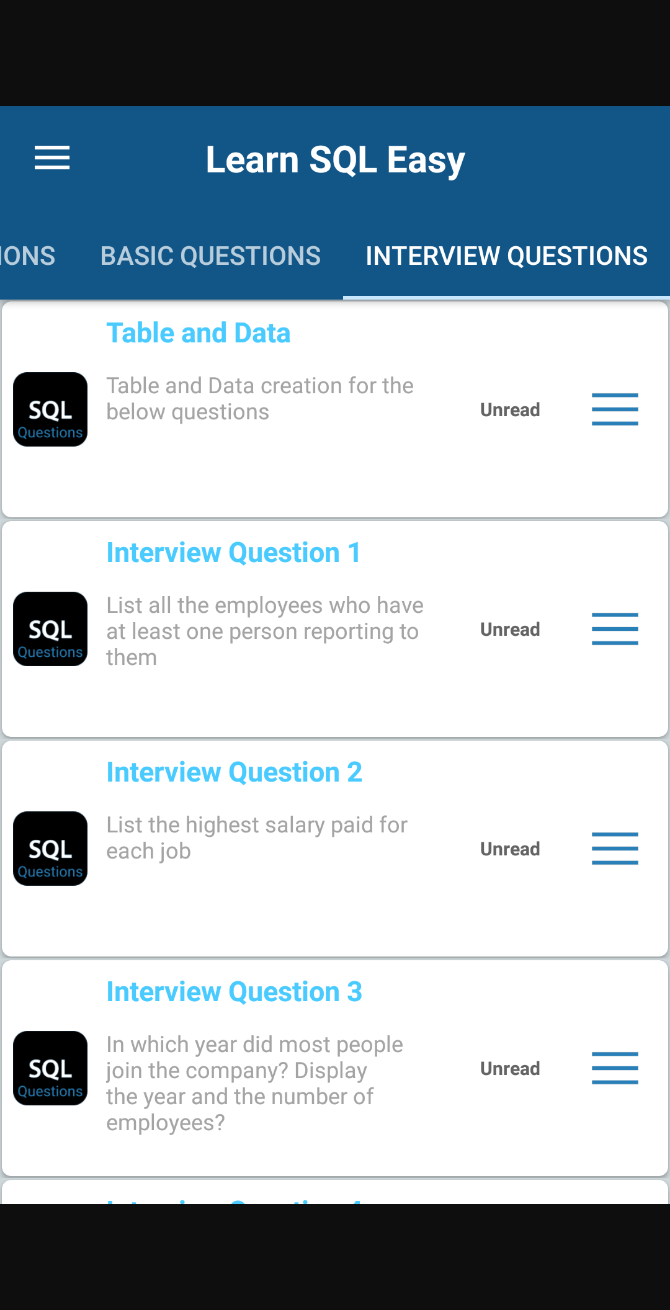Toggle Unread status on Table and Data
The height and width of the screenshot is (1310, 670).
pyautogui.click(x=510, y=410)
